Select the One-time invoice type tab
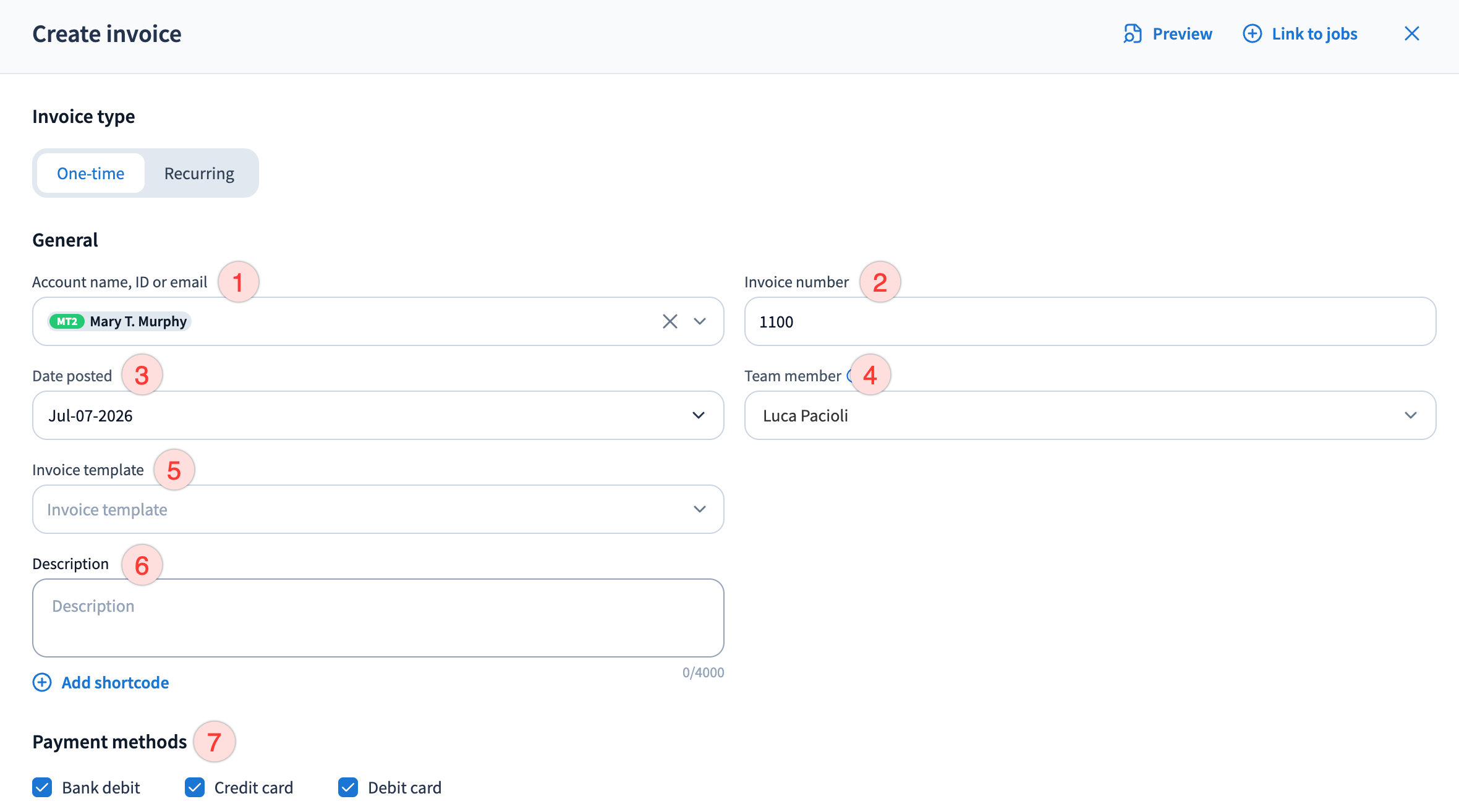This screenshot has height=812, width=1459. [x=91, y=173]
